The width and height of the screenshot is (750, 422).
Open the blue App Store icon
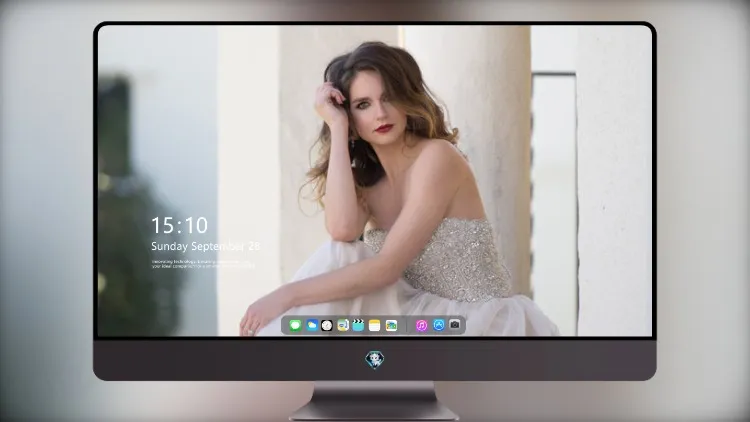coord(439,325)
